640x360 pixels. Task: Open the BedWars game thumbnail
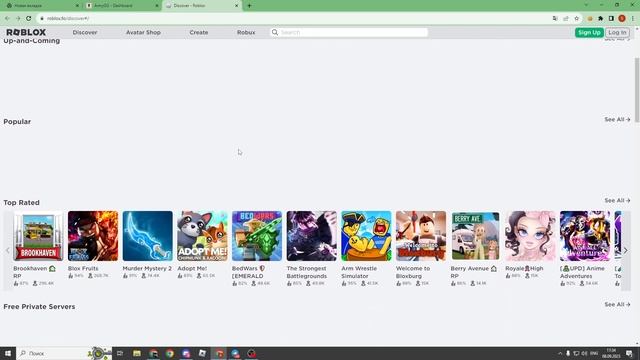click(257, 236)
